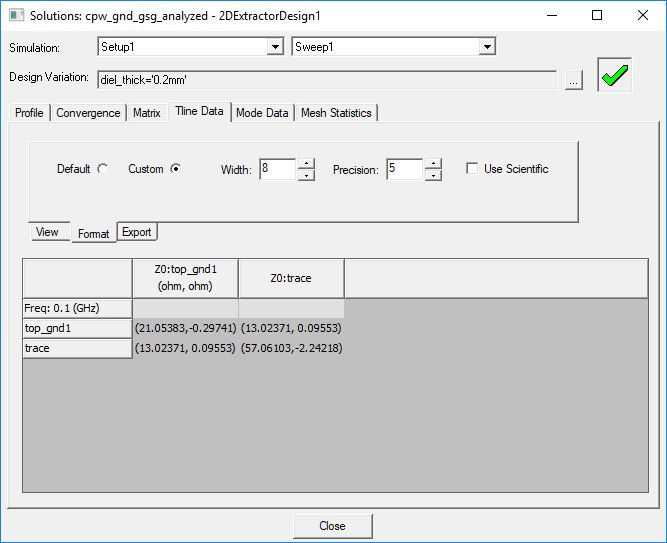Maximize the Solutions window
This screenshot has width=667, height=543.
click(x=597, y=15)
